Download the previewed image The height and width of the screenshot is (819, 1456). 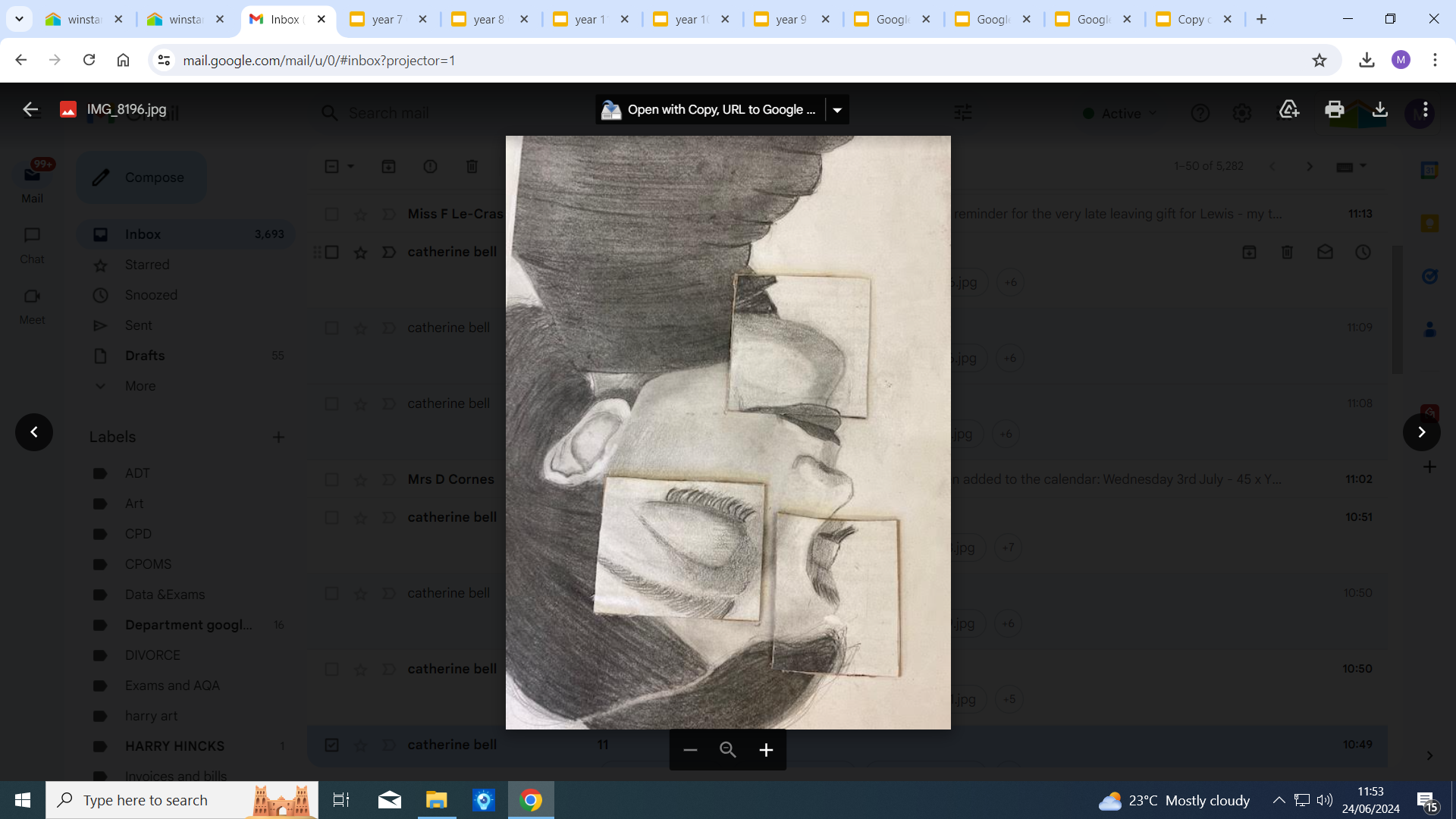pos(1380,109)
